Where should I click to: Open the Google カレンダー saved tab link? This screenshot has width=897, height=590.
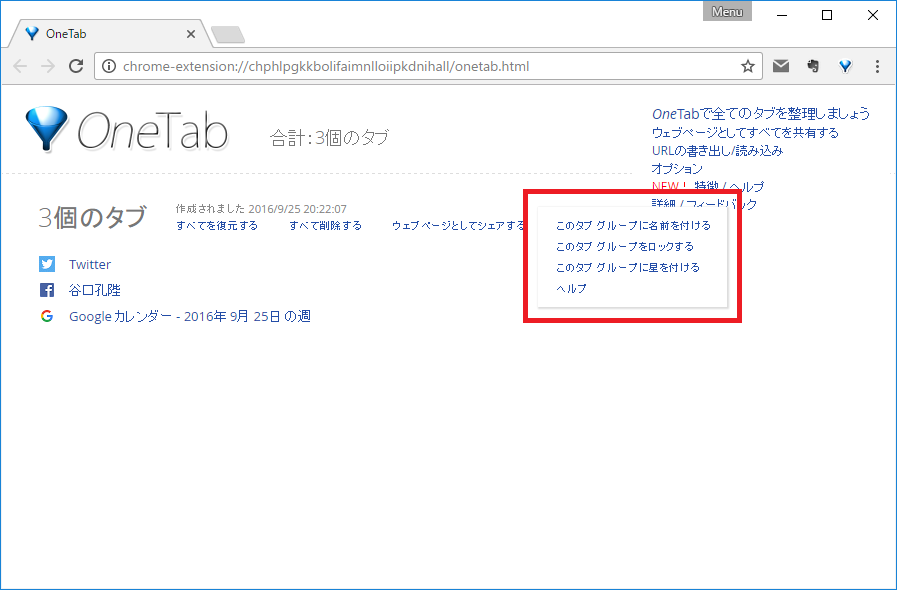190,316
